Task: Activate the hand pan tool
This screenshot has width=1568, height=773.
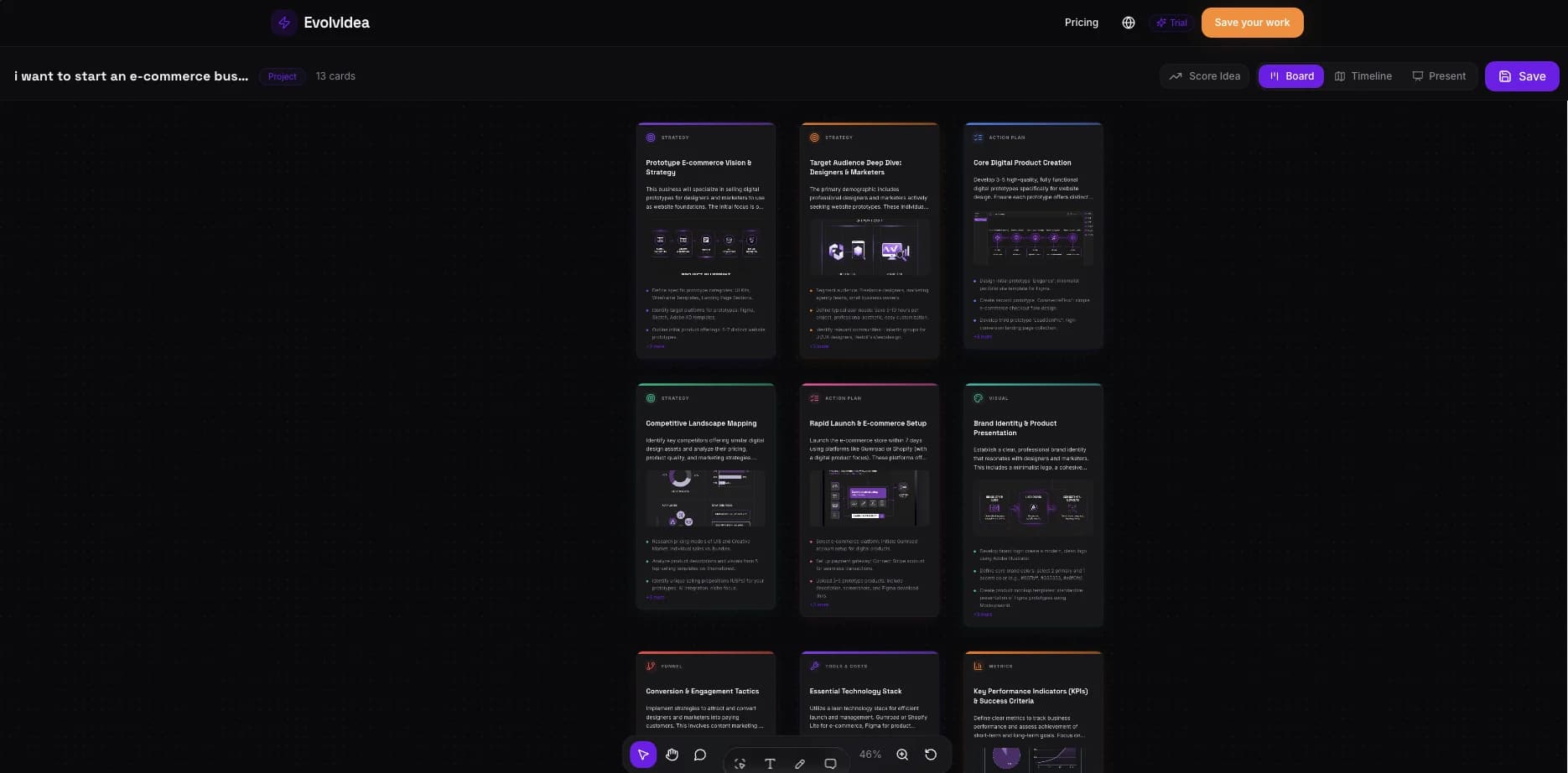Action: [x=672, y=755]
